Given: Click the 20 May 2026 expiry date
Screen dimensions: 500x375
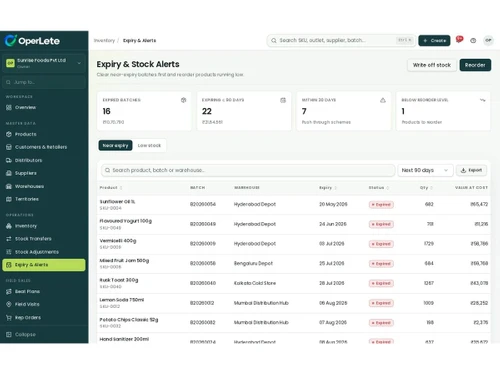Looking at the screenshot, I should point(333,204).
